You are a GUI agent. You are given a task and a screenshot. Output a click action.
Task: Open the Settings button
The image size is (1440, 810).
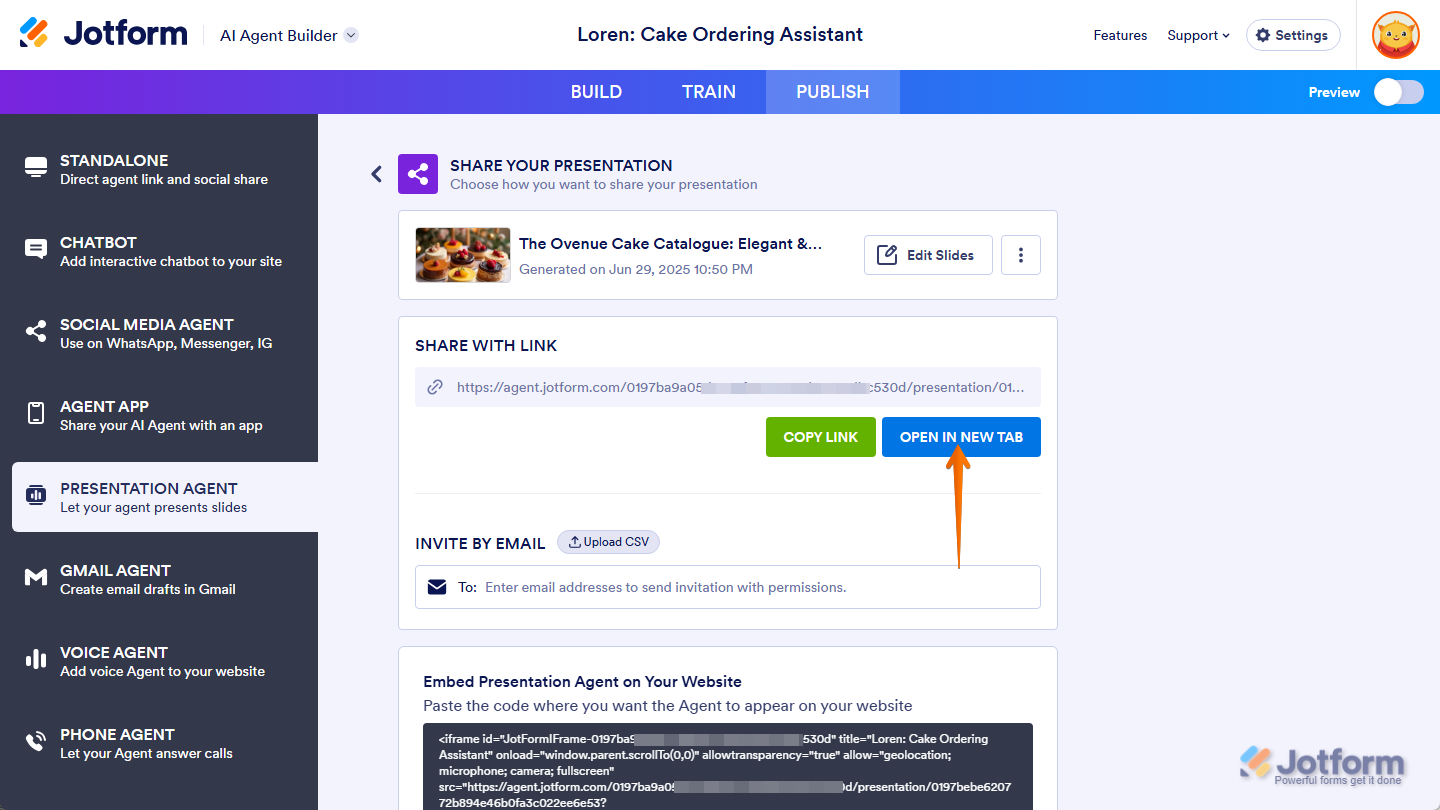click(1293, 35)
